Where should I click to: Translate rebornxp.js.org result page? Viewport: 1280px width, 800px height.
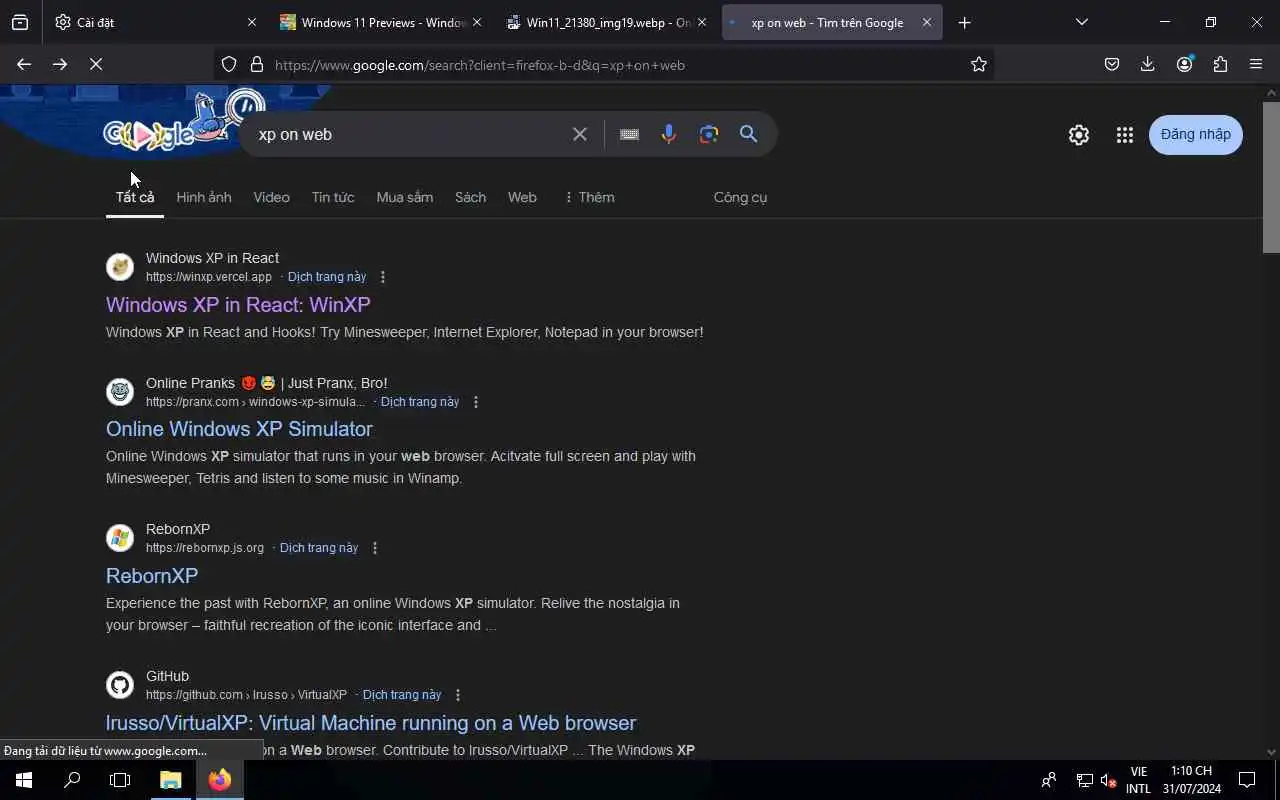(x=319, y=548)
